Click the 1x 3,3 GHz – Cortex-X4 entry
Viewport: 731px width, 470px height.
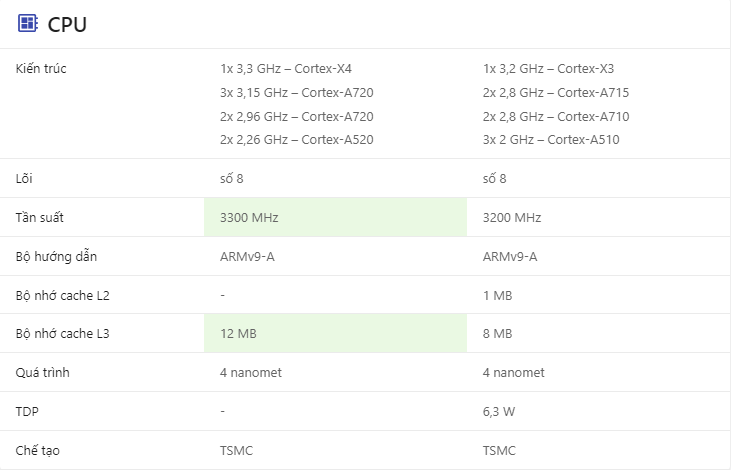[x=286, y=69]
